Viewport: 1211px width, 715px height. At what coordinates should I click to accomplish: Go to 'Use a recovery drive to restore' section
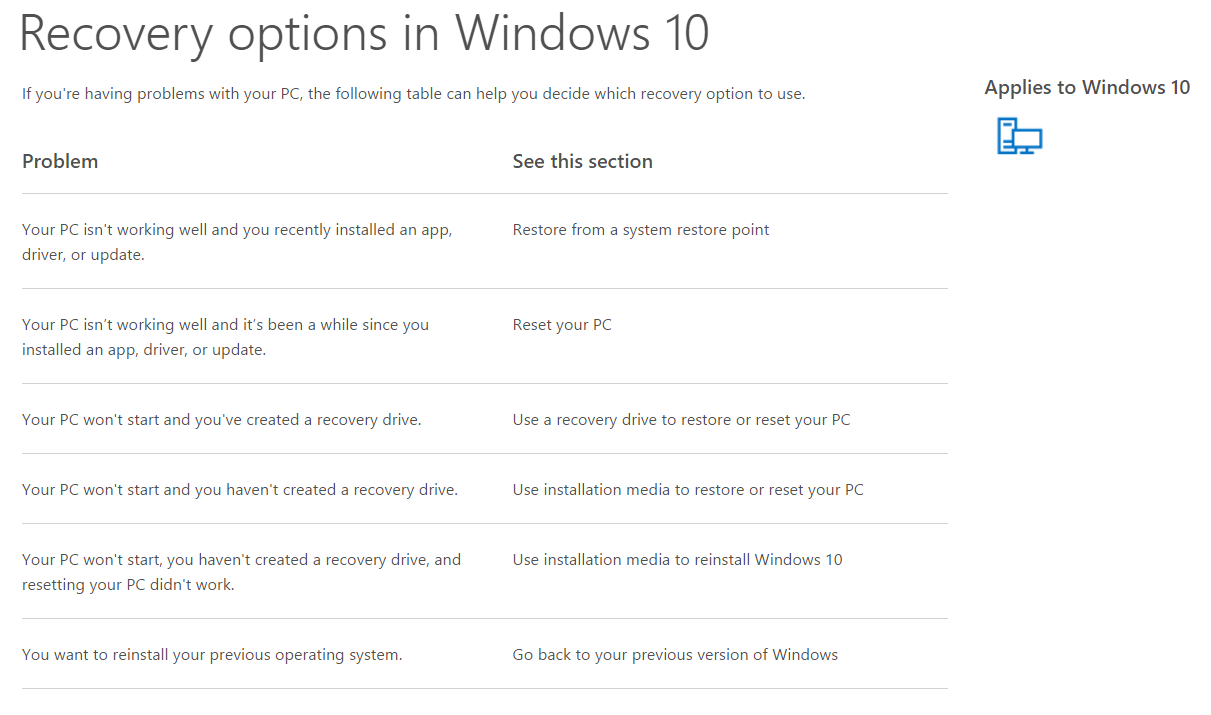pos(681,420)
